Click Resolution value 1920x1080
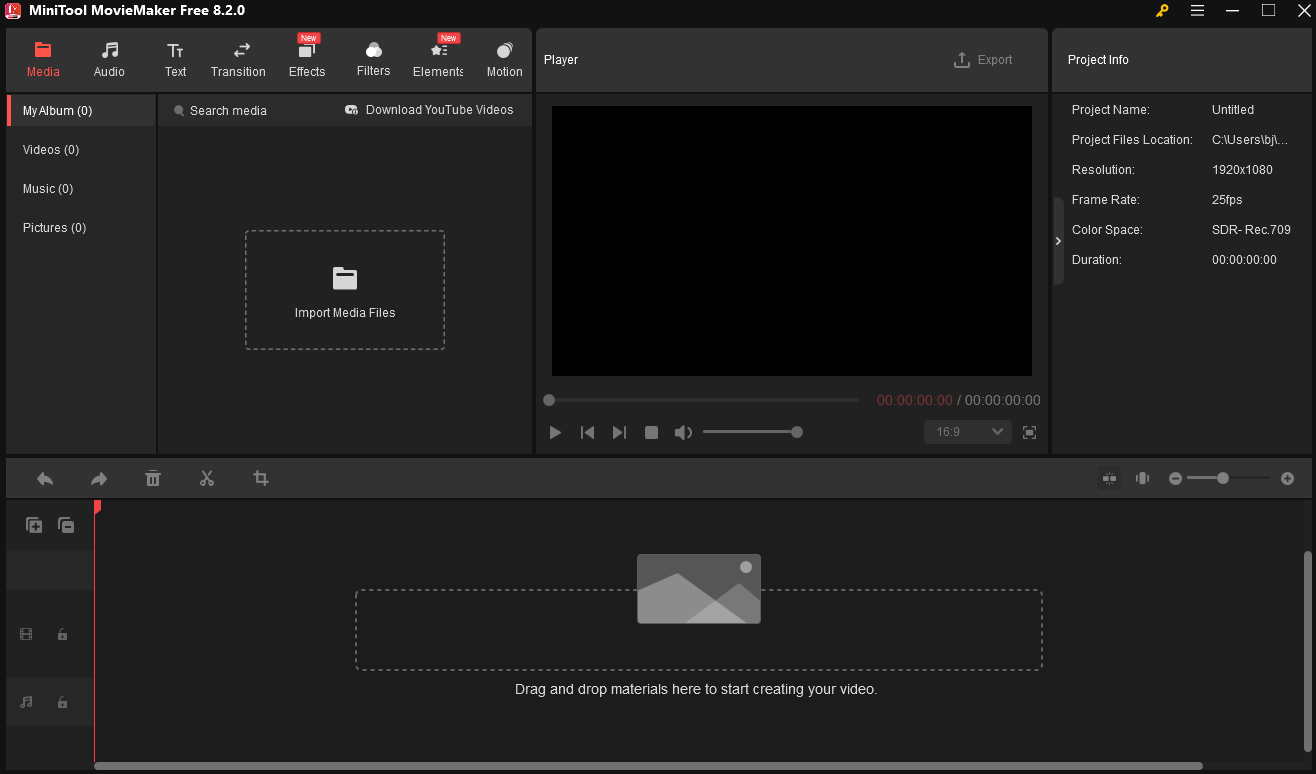Viewport: 1316px width, 774px height. point(1242,170)
